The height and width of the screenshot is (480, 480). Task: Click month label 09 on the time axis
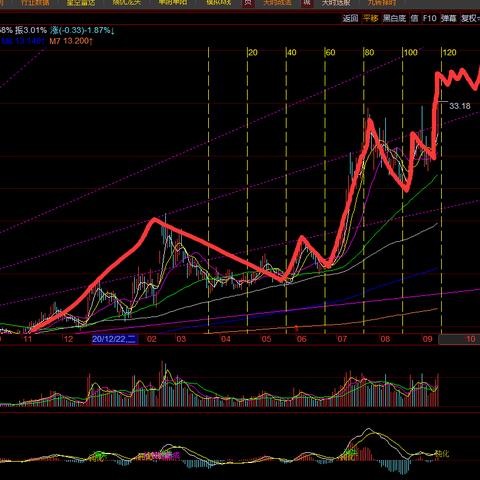[428, 339]
